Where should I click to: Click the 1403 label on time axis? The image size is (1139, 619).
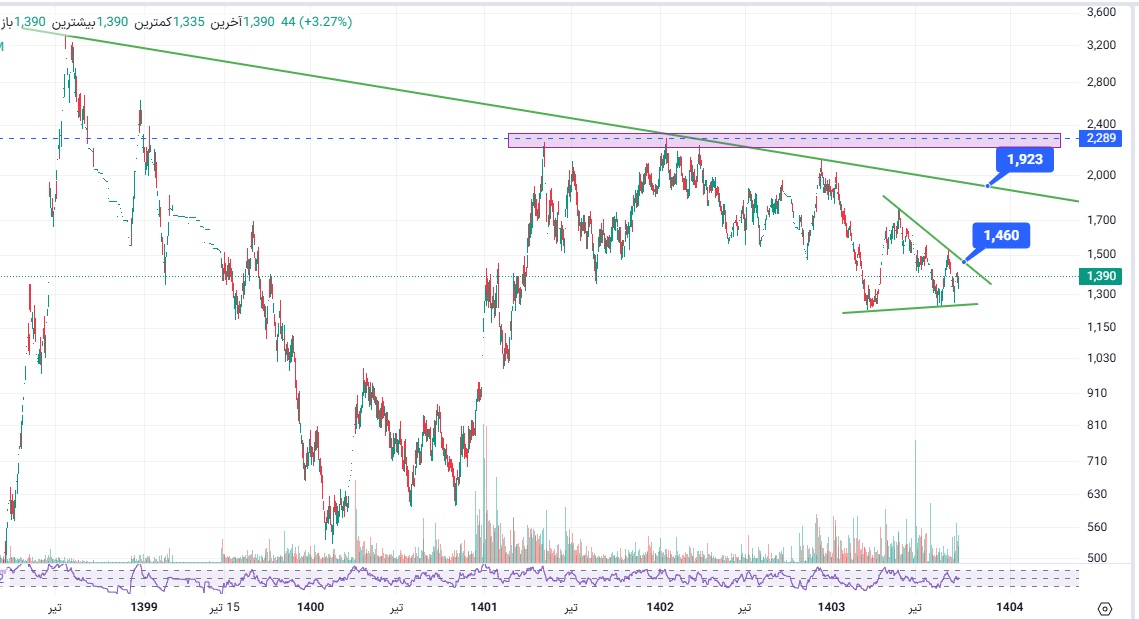pos(831,607)
